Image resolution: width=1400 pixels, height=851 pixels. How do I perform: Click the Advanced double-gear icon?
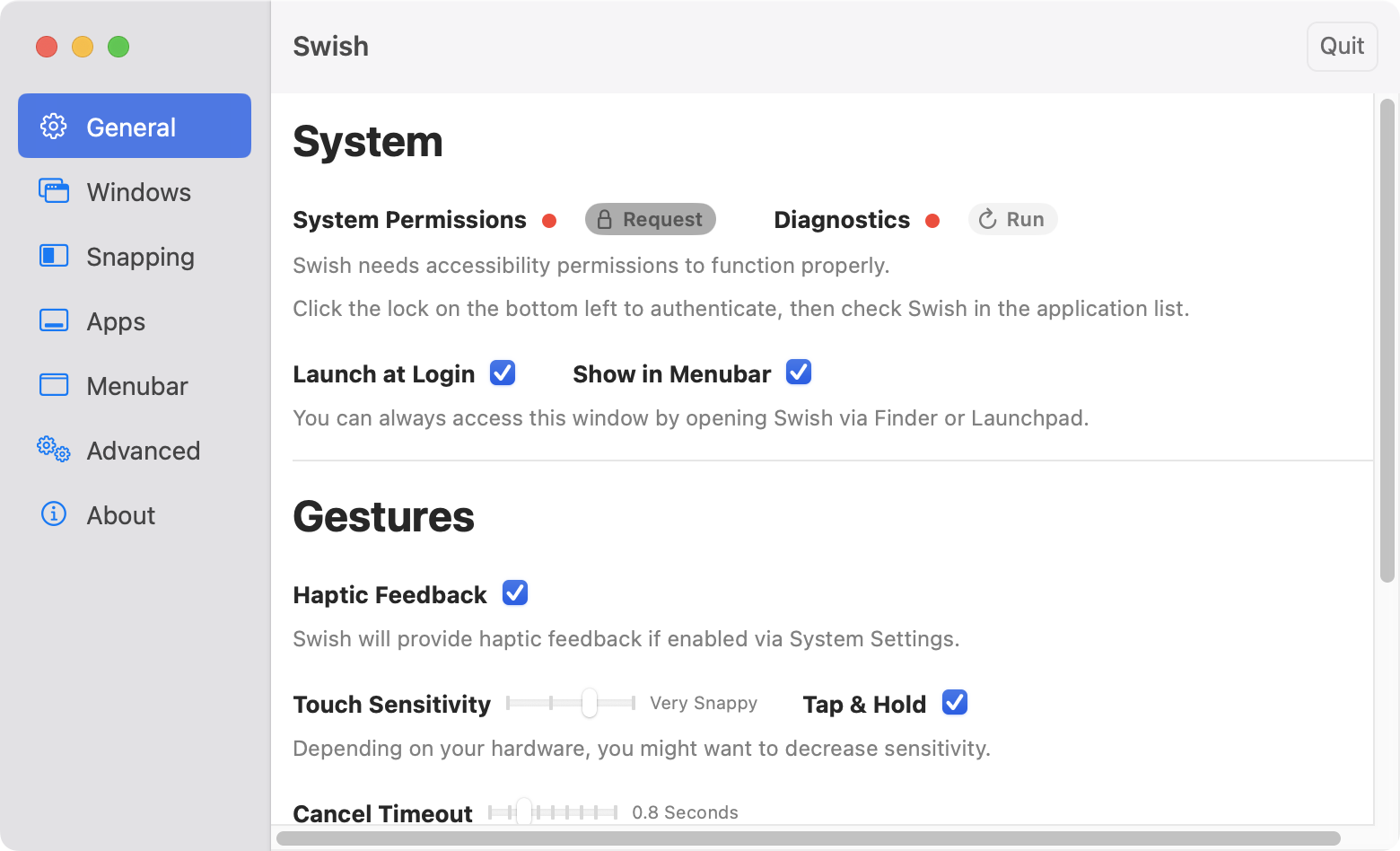click(x=54, y=450)
